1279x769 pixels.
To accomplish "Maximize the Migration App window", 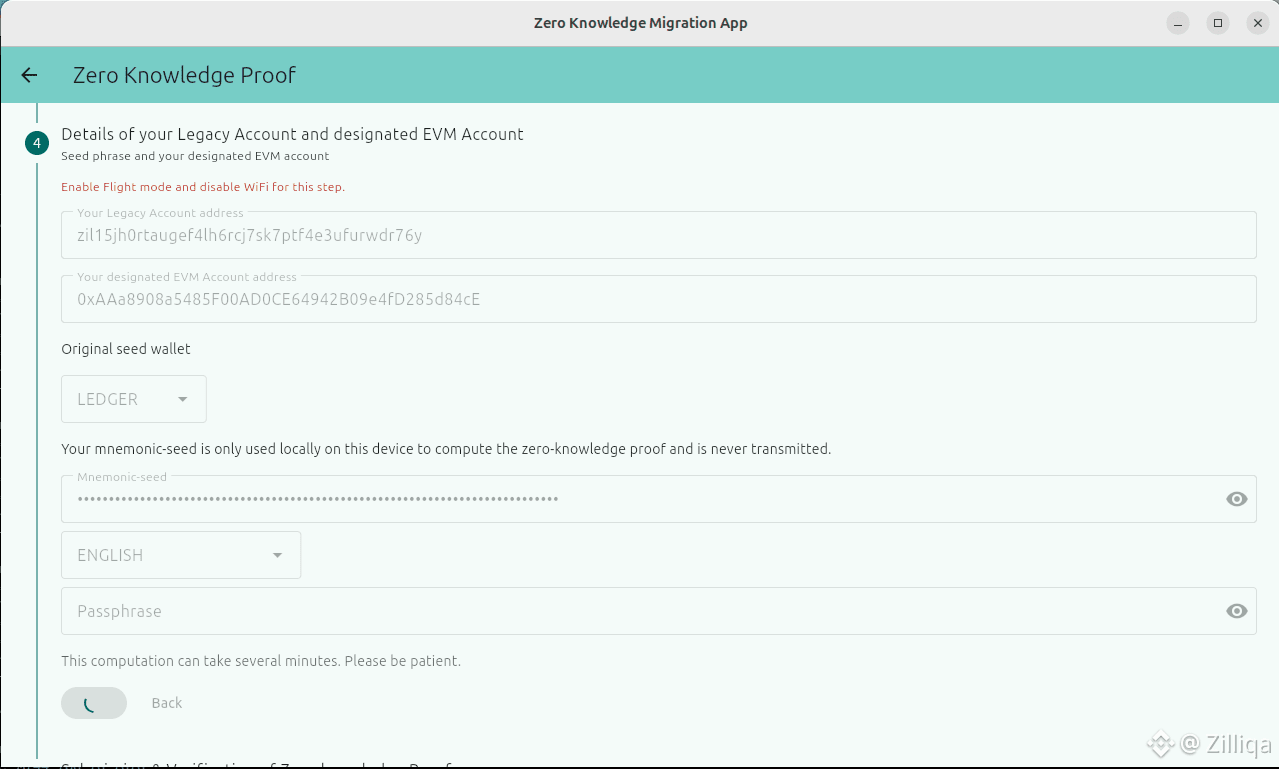I will 1218,23.
